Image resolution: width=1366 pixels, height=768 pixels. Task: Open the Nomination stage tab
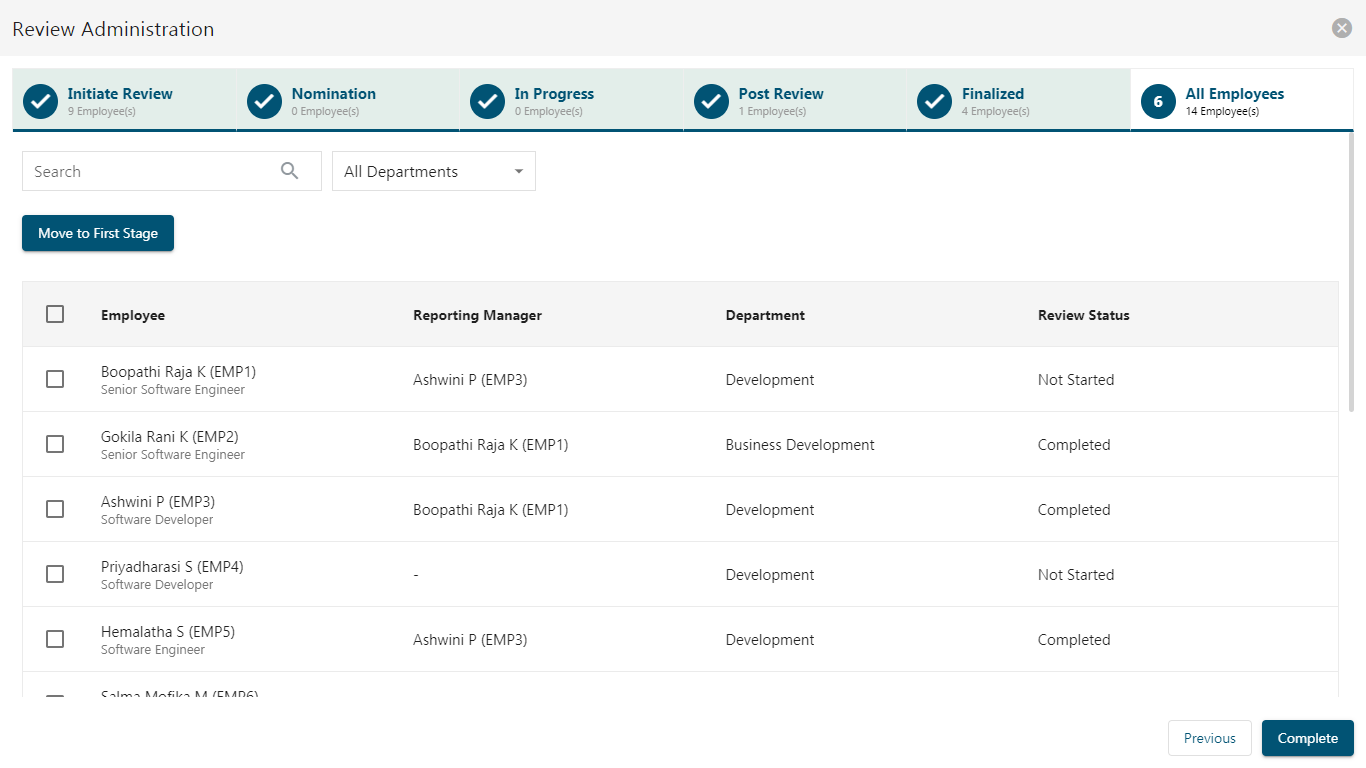[348, 100]
